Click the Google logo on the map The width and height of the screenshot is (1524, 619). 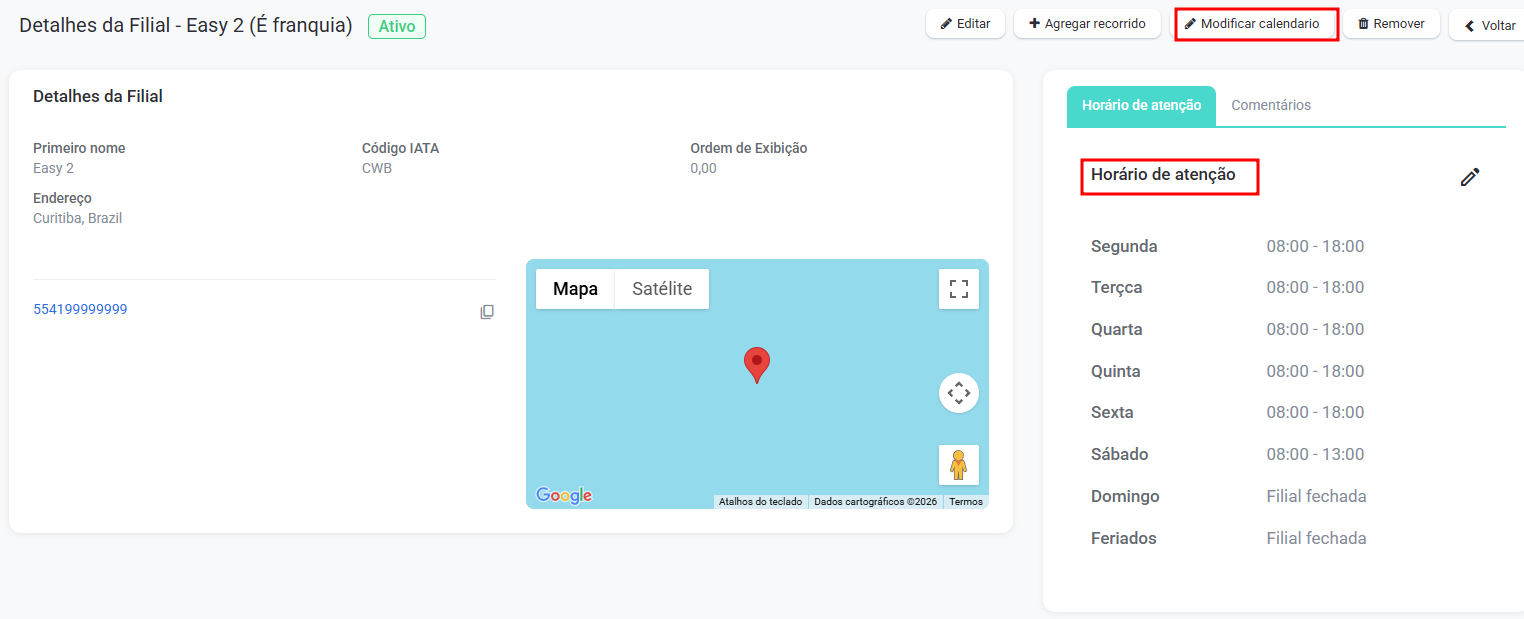point(564,495)
